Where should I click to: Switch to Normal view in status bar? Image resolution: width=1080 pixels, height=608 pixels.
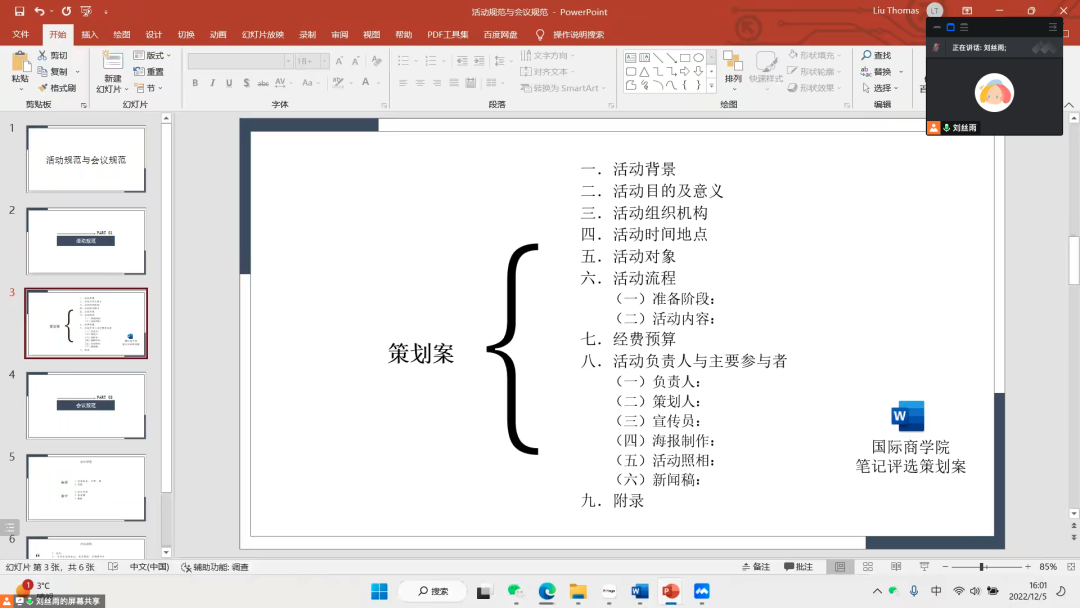point(839,567)
